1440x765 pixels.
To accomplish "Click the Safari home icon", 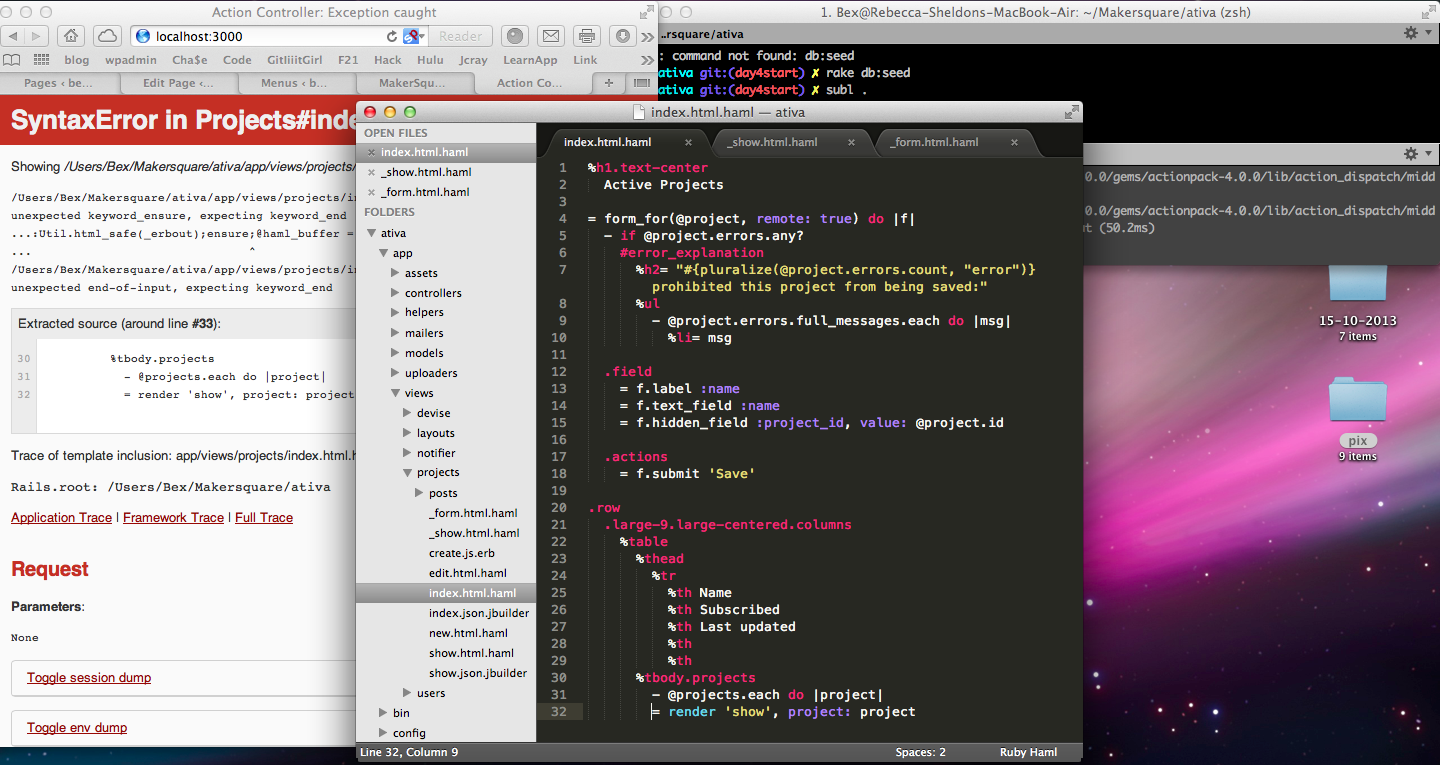I will point(71,36).
